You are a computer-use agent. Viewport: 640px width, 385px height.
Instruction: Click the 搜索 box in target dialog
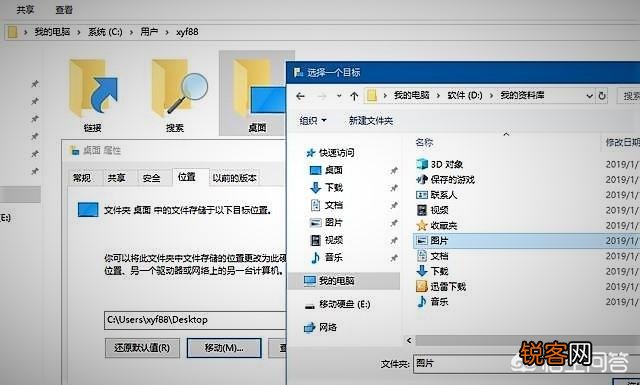coord(629,96)
